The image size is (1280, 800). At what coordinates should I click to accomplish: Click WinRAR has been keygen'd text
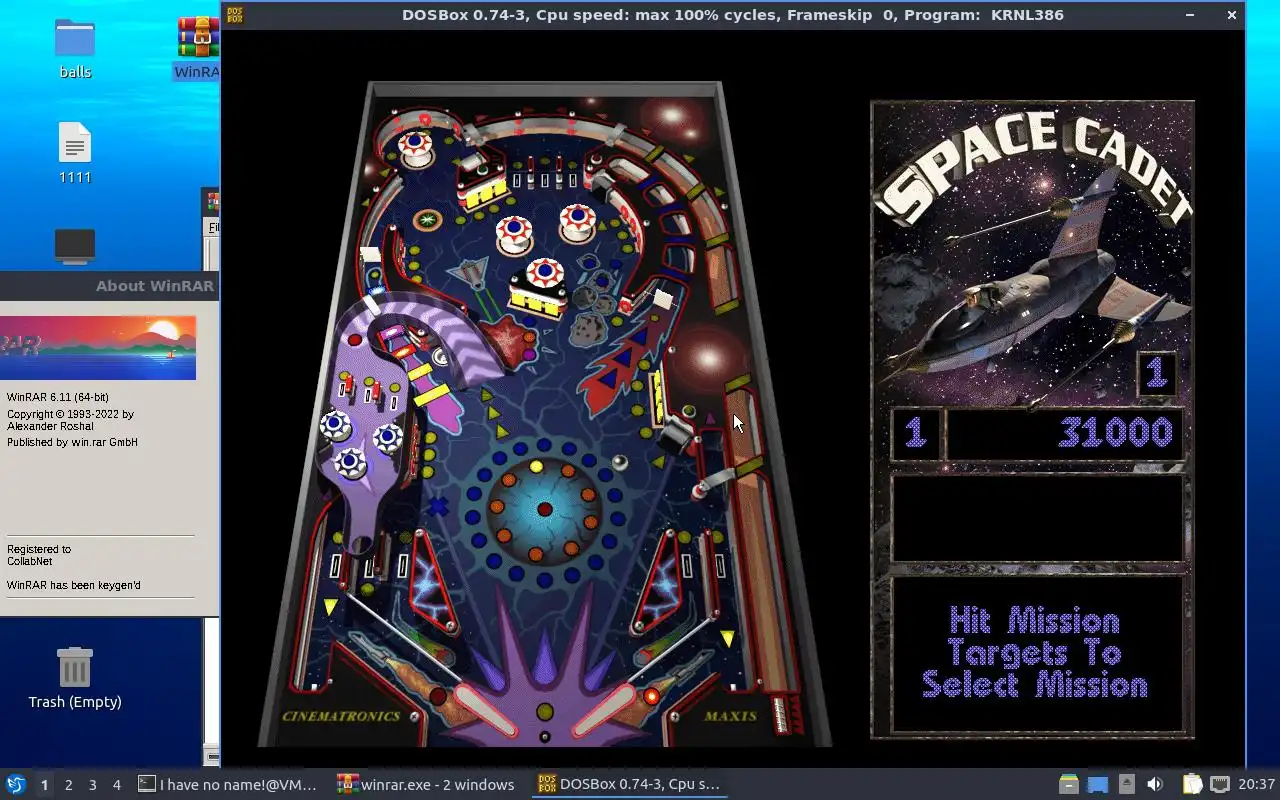74,585
